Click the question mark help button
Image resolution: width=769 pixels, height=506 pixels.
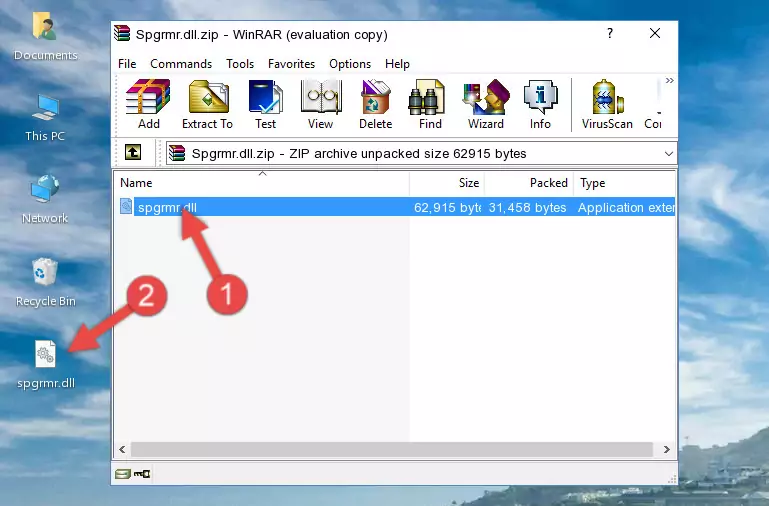(610, 33)
